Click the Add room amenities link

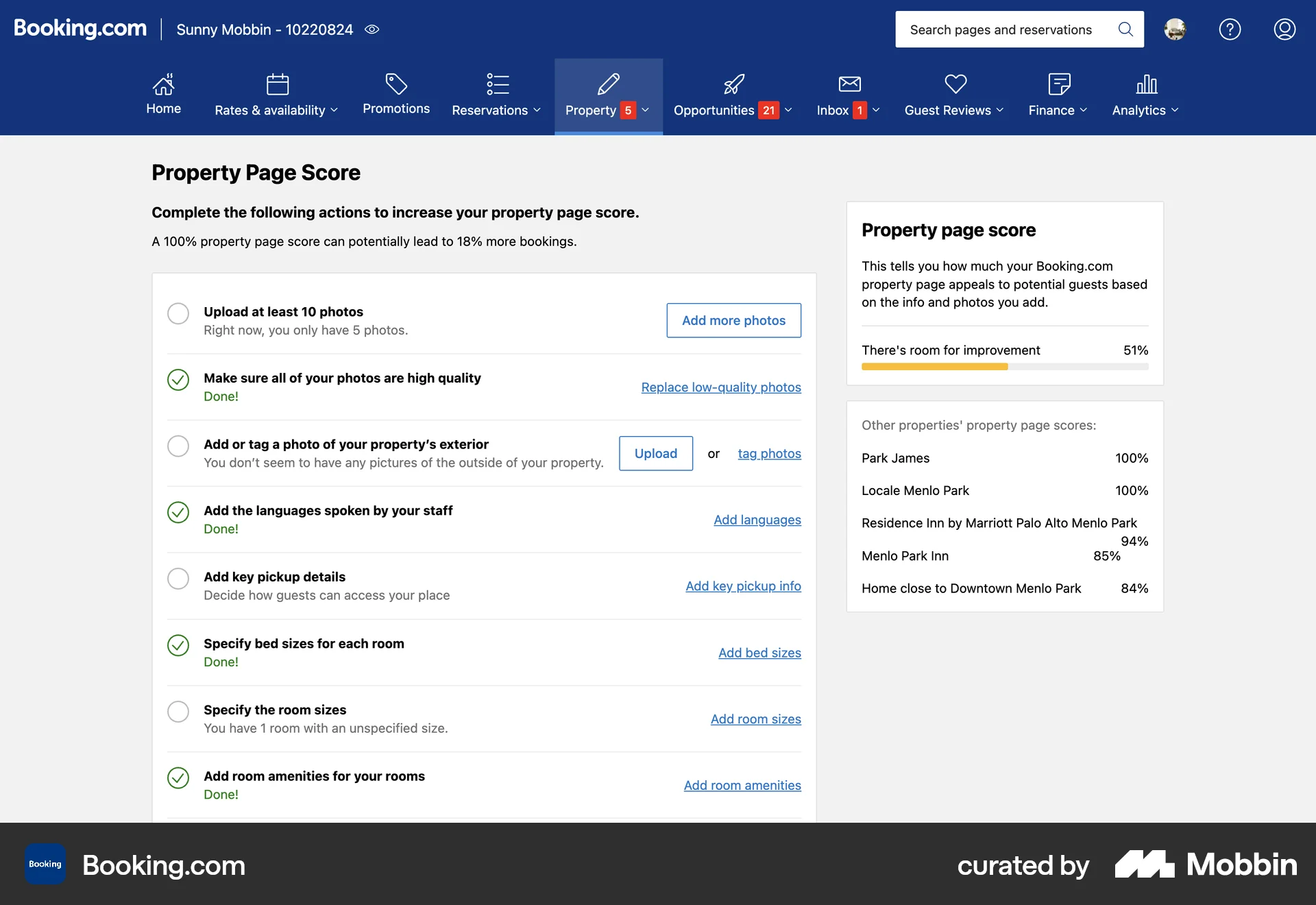(742, 786)
